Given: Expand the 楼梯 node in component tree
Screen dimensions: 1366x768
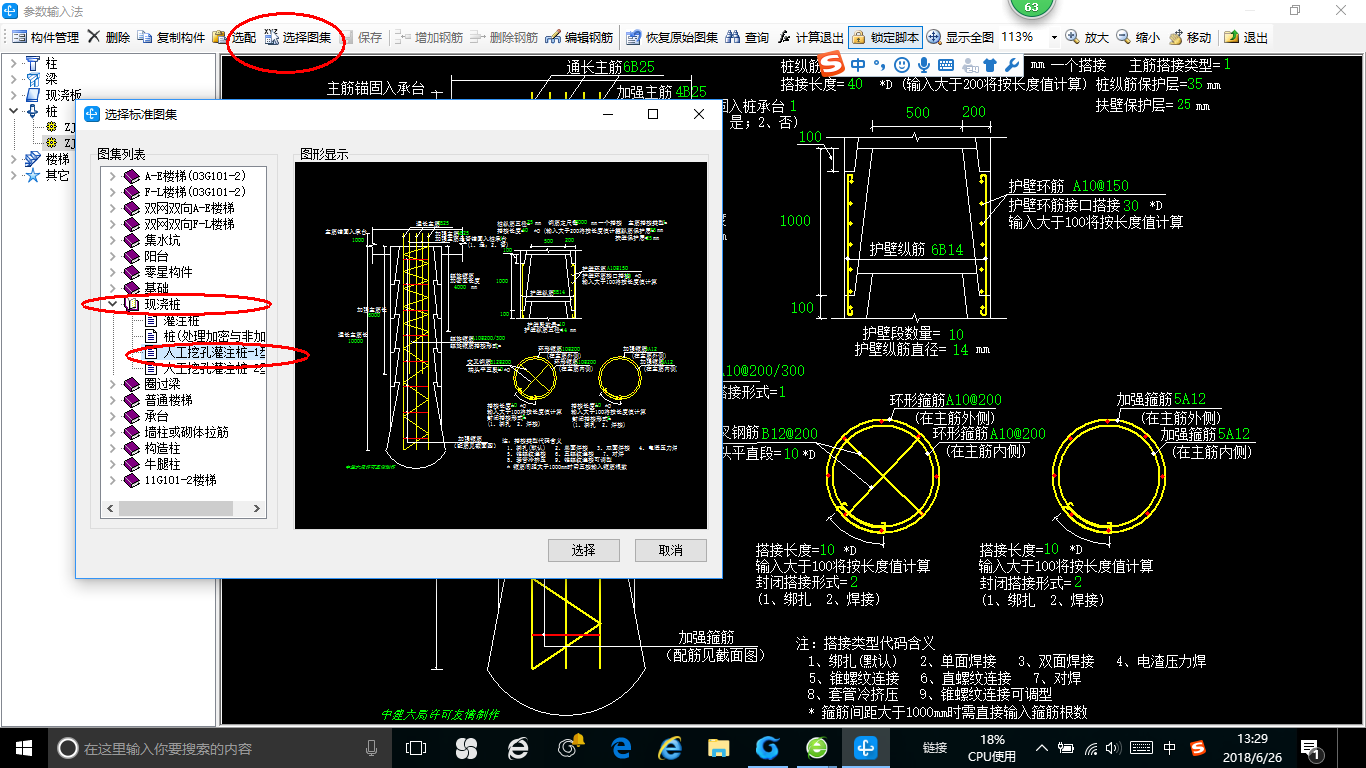Looking at the screenshot, I should [14, 159].
